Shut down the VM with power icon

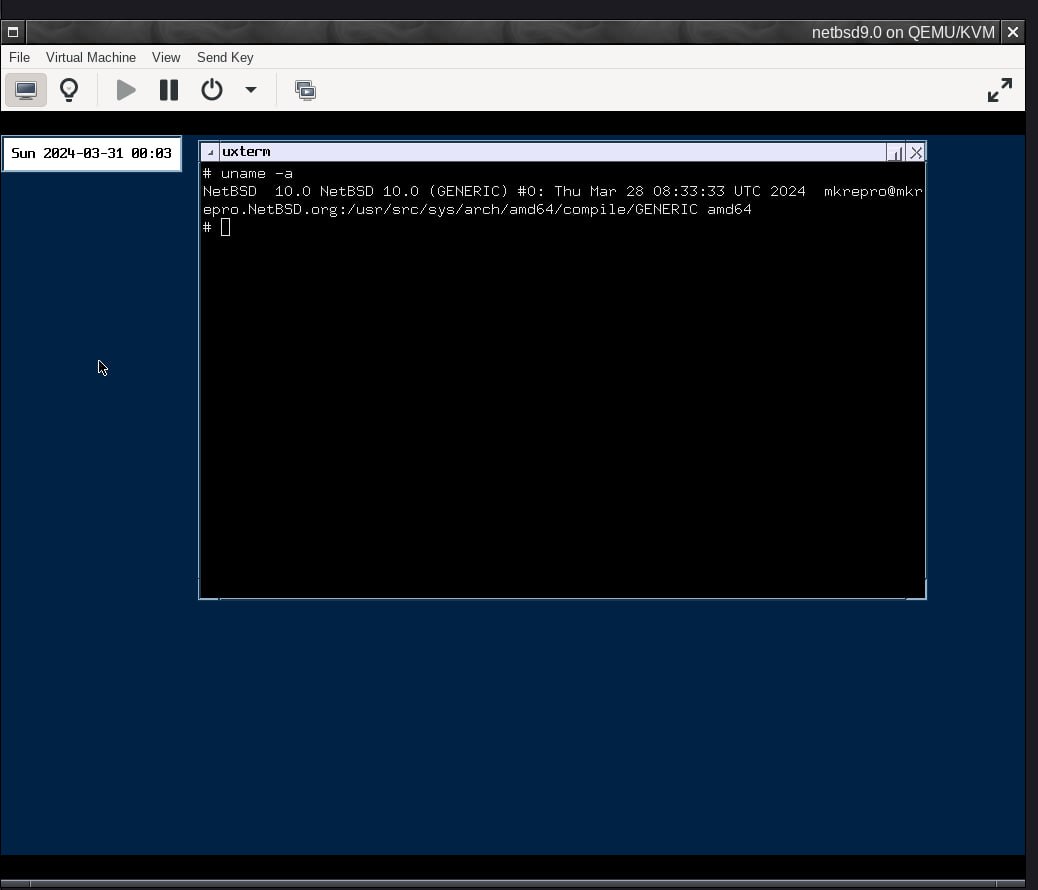click(212, 90)
